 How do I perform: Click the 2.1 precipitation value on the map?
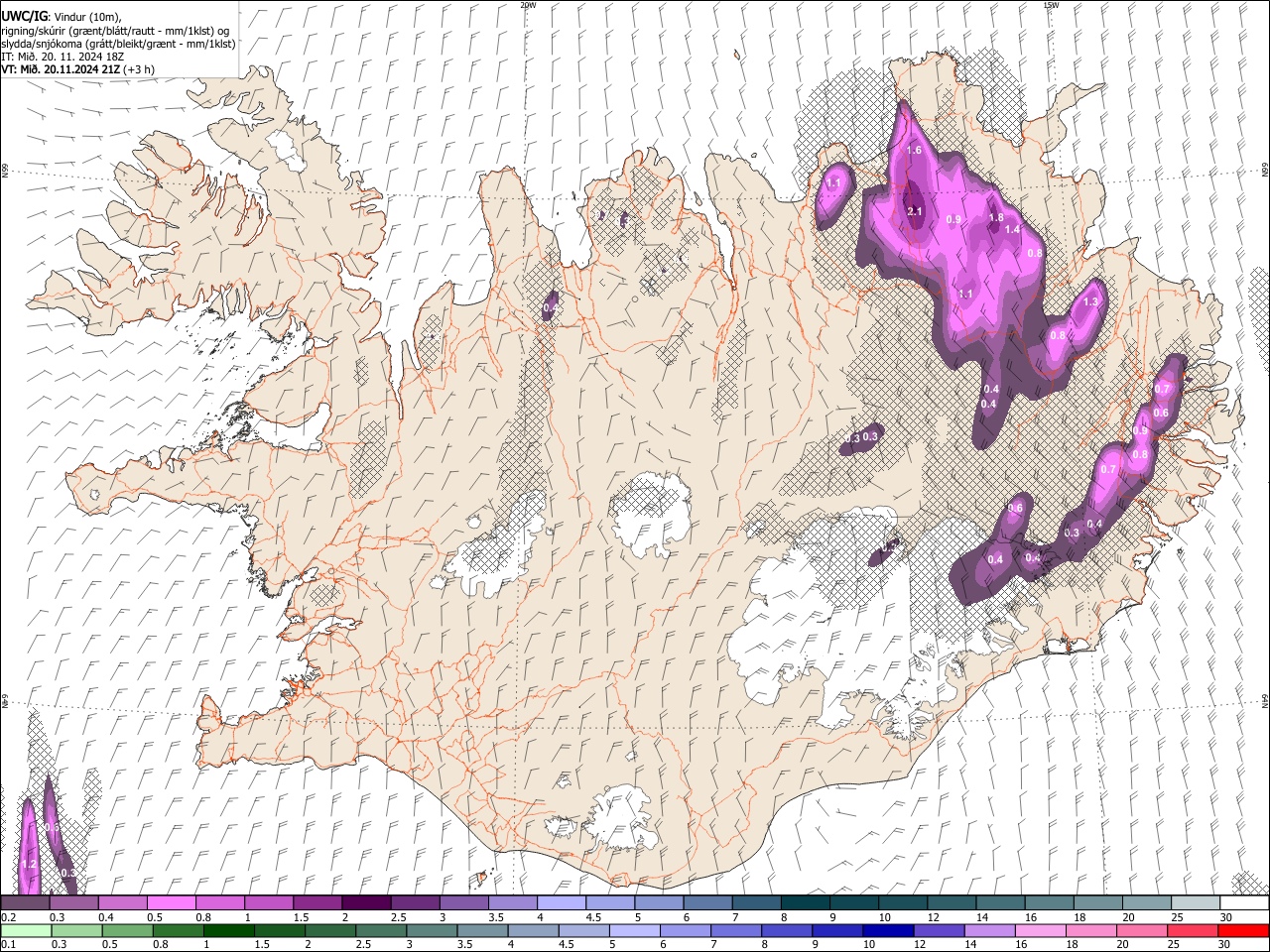point(915,211)
